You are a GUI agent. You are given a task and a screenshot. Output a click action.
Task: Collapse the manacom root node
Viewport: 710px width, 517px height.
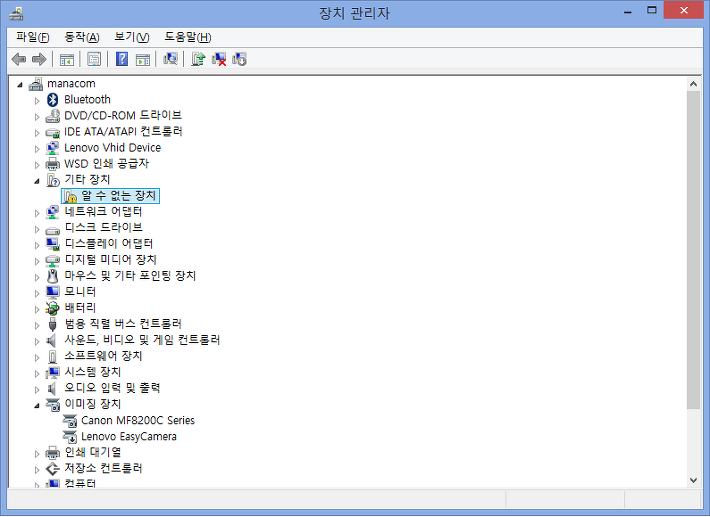coord(20,85)
